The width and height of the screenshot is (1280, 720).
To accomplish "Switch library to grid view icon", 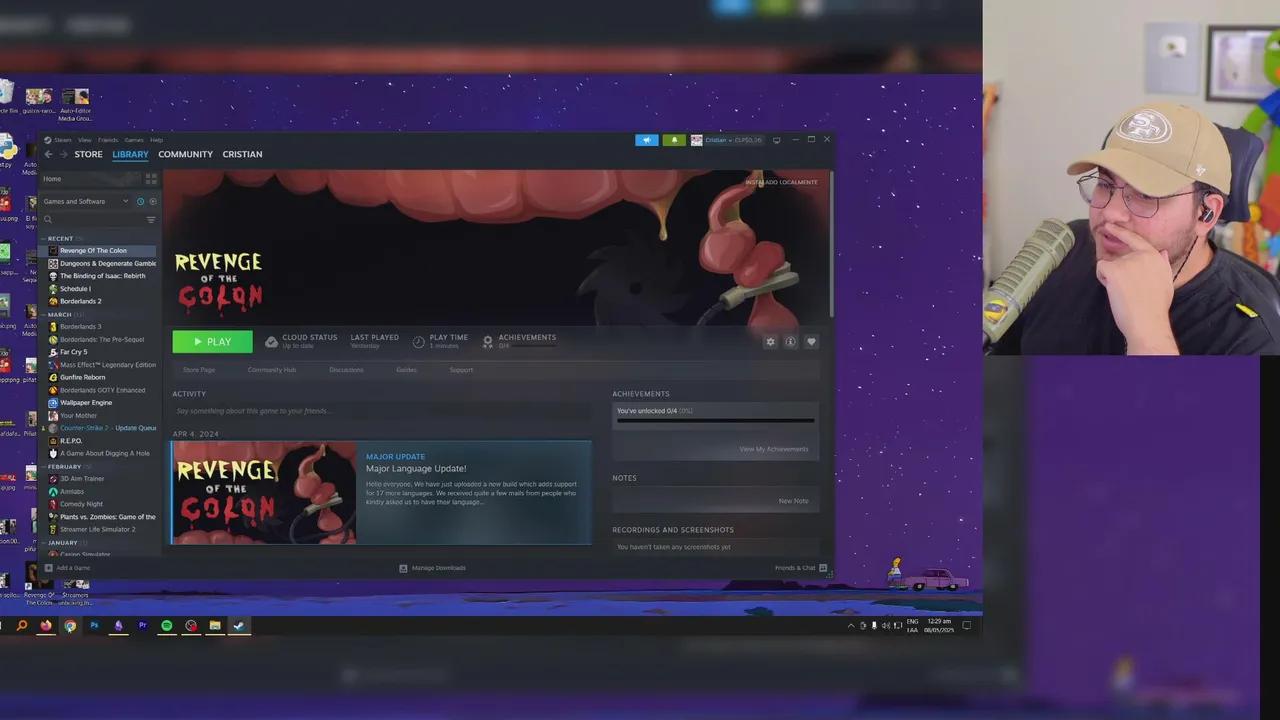I will point(151,179).
